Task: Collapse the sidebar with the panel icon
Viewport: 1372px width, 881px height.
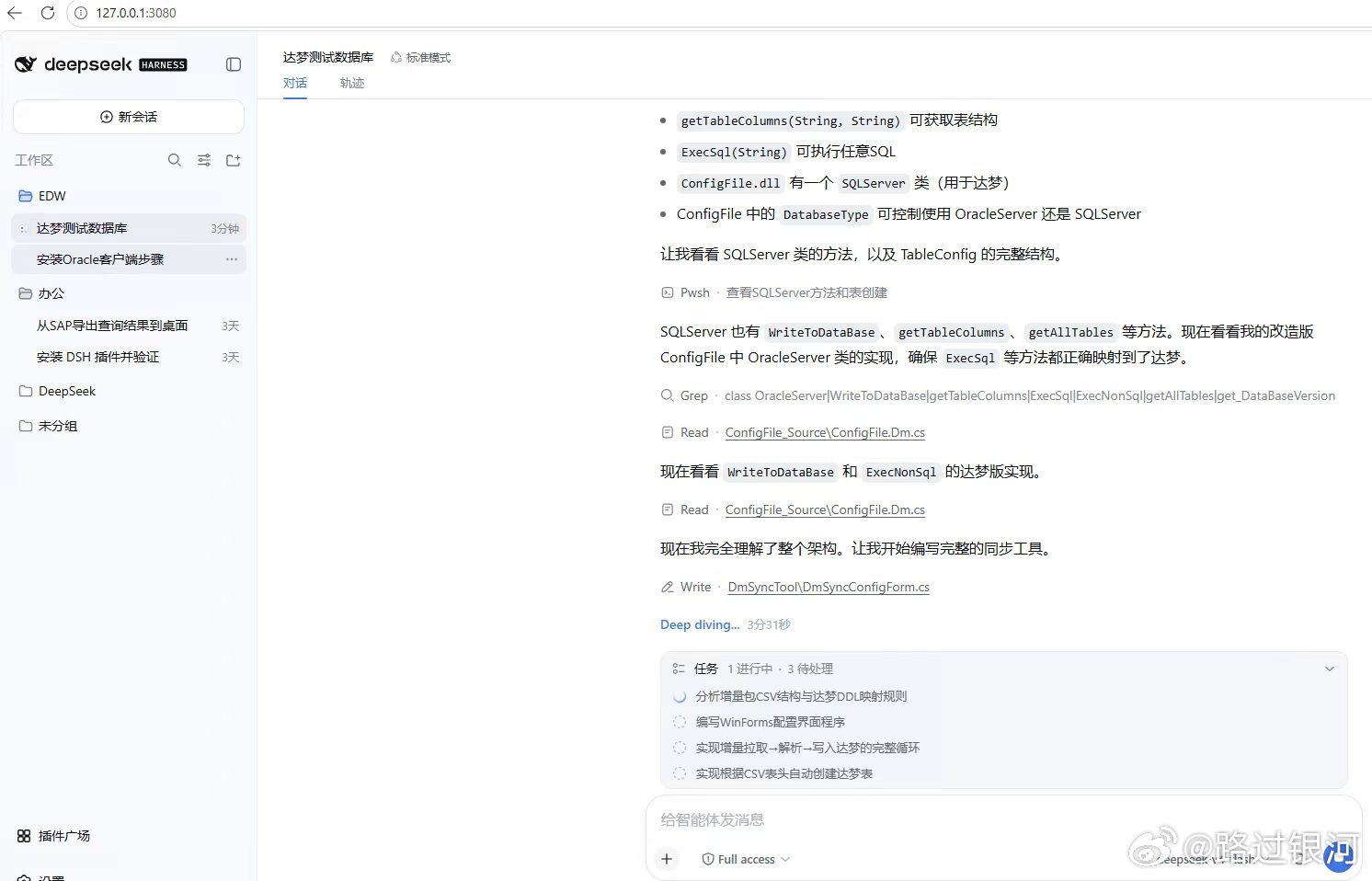Action: (x=234, y=64)
